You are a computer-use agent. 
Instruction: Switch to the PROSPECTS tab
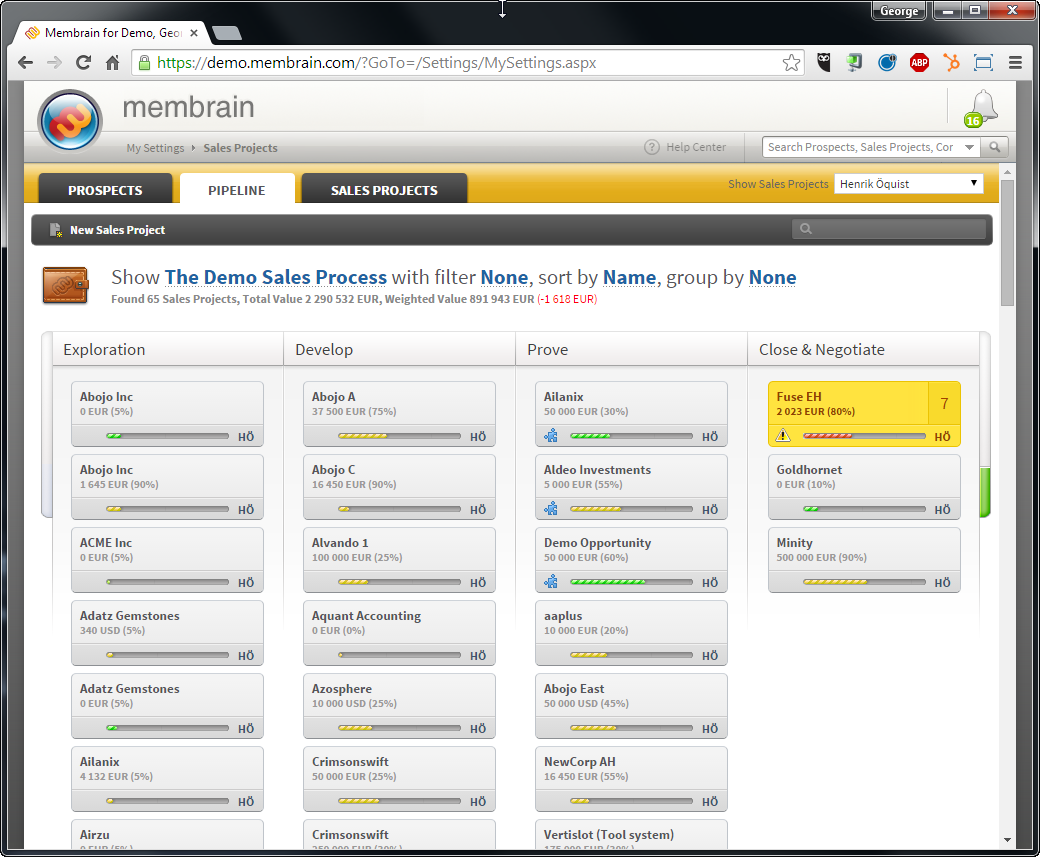pyautogui.click(x=105, y=188)
